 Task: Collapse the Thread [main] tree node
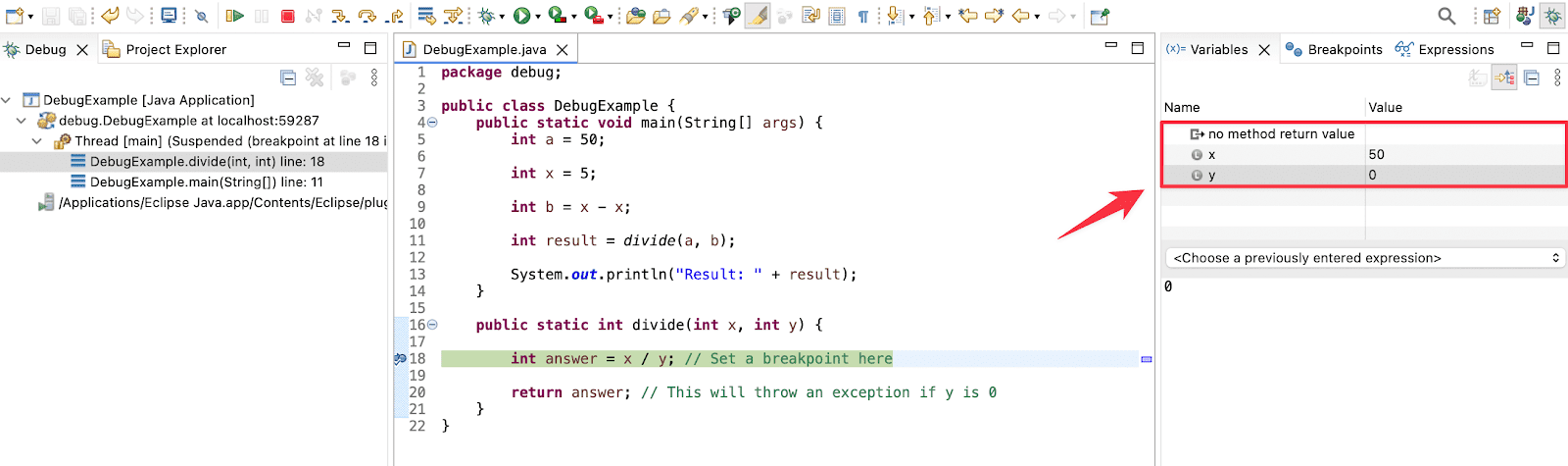[37, 141]
